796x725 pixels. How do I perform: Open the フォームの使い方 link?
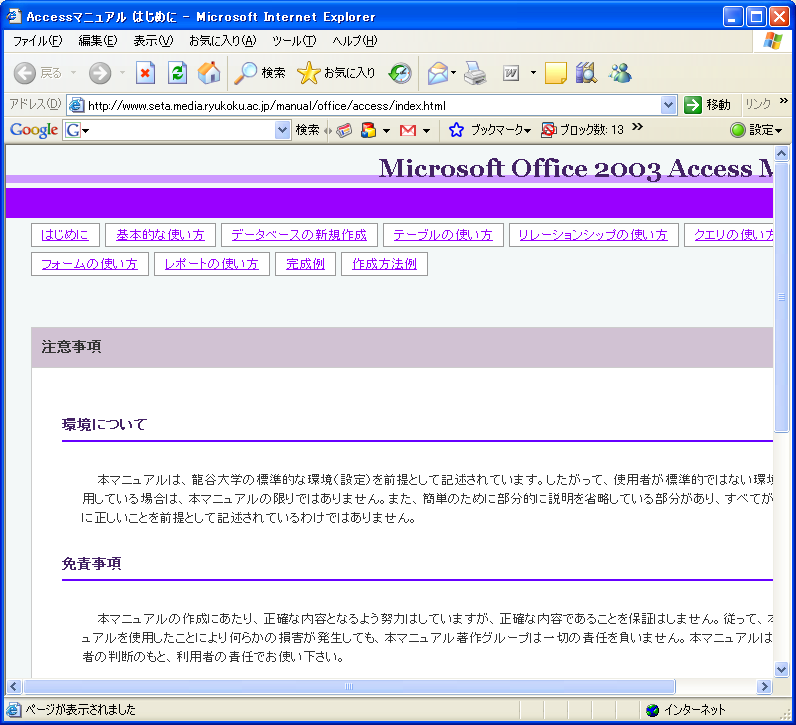(x=89, y=264)
